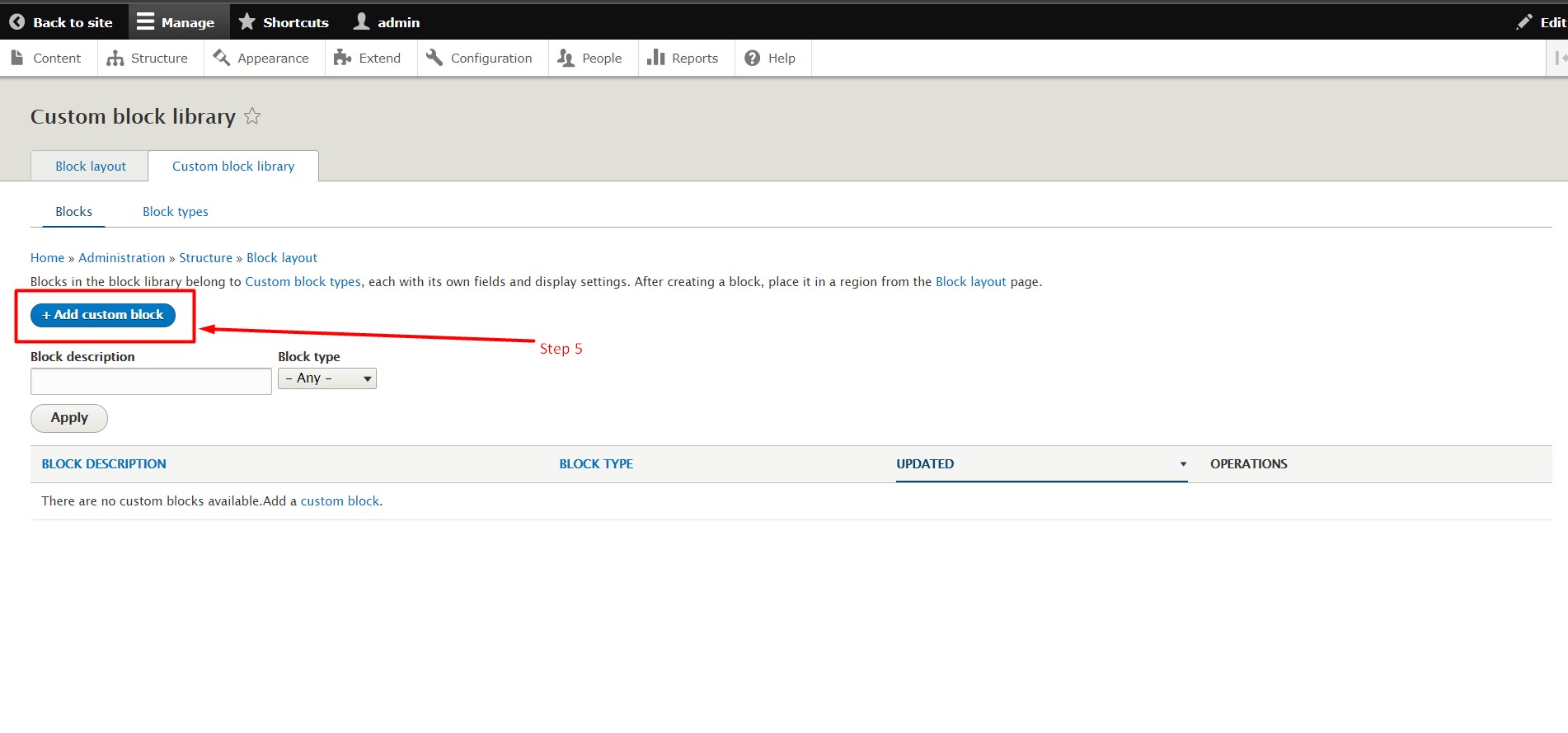Add page to shortcuts via star icon

click(252, 116)
